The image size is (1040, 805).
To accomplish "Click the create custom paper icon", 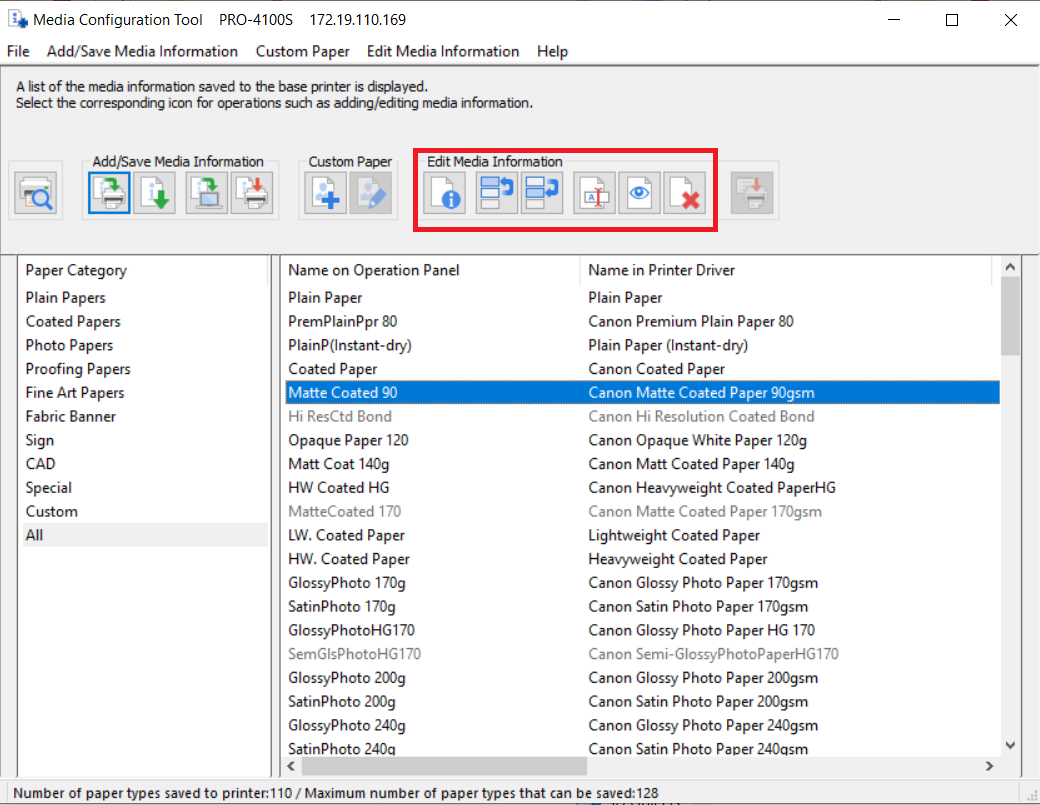I will pyautogui.click(x=324, y=192).
